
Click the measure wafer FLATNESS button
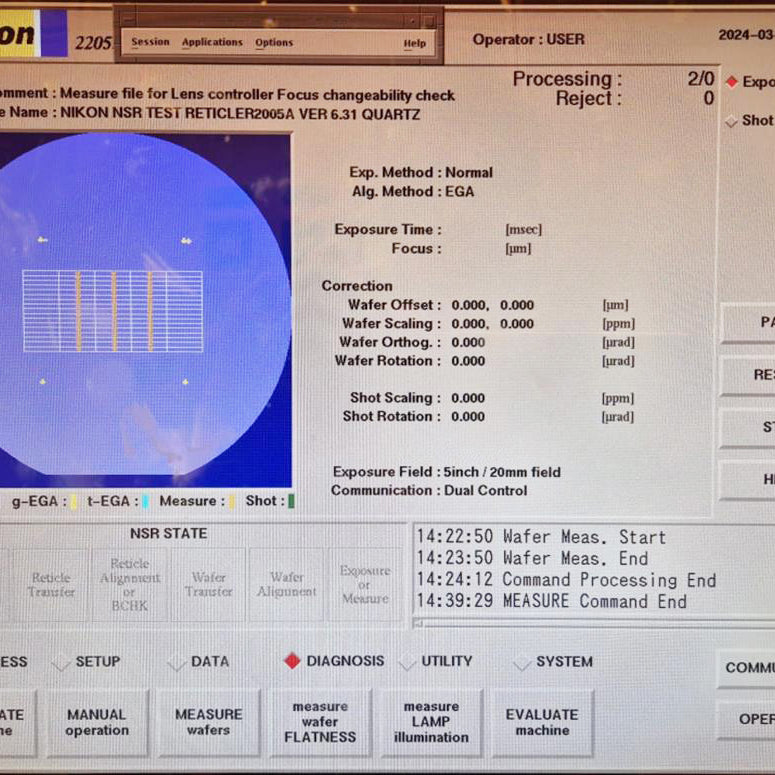click(320, 723)
